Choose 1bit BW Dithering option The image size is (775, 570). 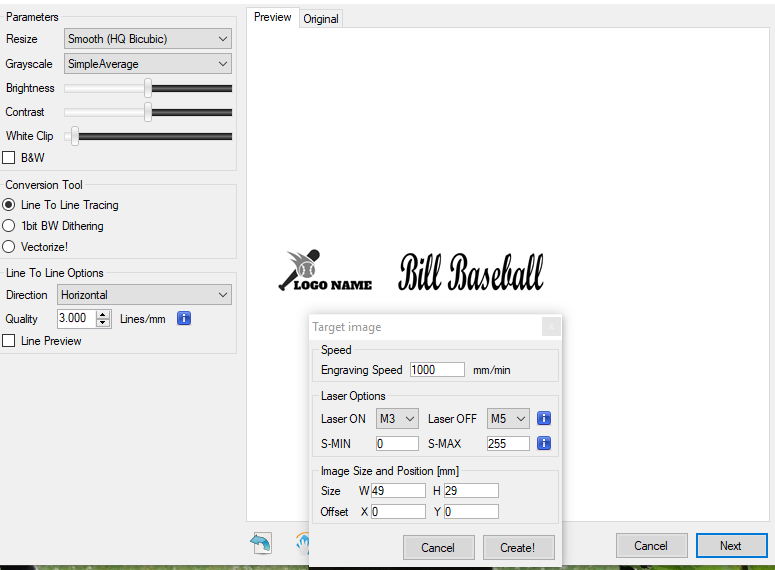click(x=9, y=226)
